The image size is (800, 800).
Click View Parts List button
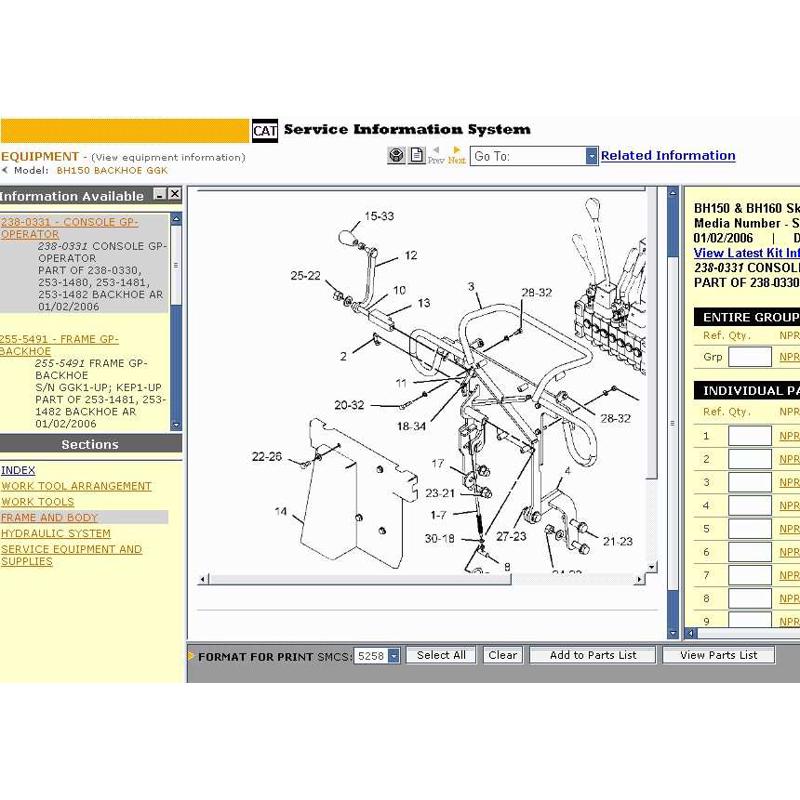coord(718,655)
